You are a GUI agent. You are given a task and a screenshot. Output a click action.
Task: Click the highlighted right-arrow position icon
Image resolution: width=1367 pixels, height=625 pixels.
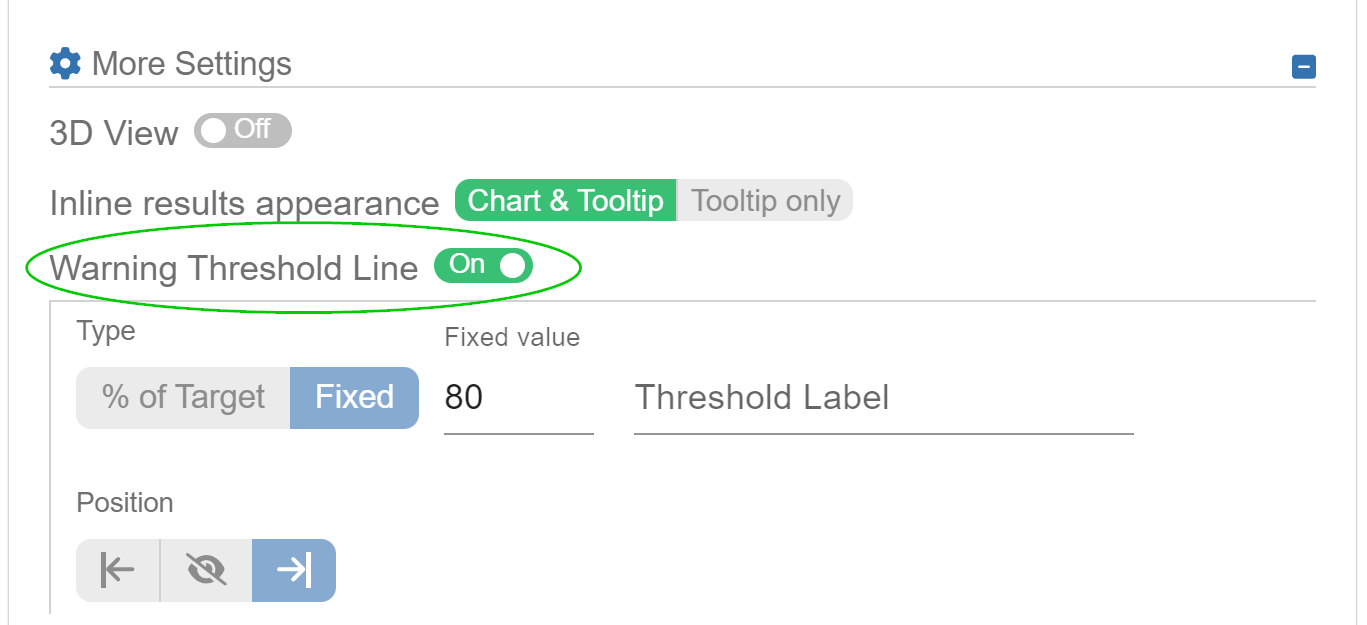tap(293, 570)
